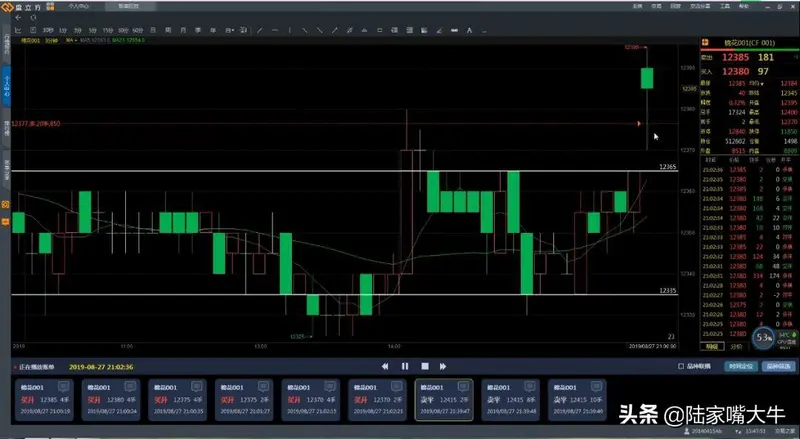The width and height of the screenshot is (800, 439).
Task: Click the orange grid icon next to app logo
Action: 50,6
